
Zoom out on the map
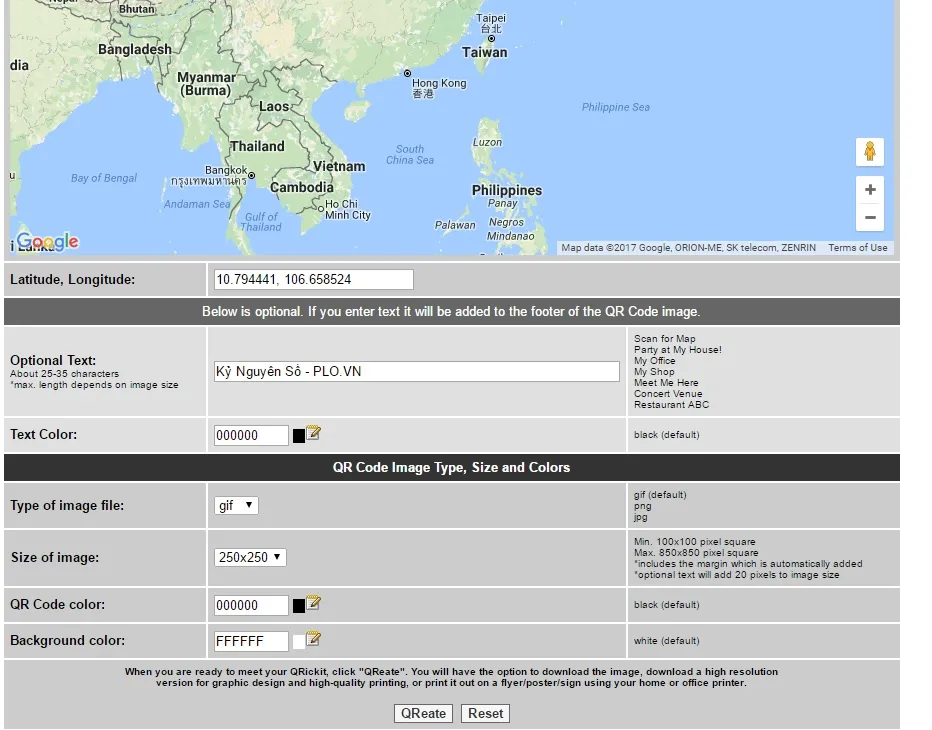869,217
